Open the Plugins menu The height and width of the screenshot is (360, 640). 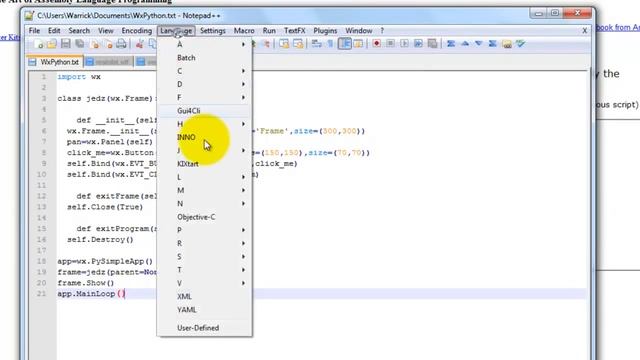[325, 31]
